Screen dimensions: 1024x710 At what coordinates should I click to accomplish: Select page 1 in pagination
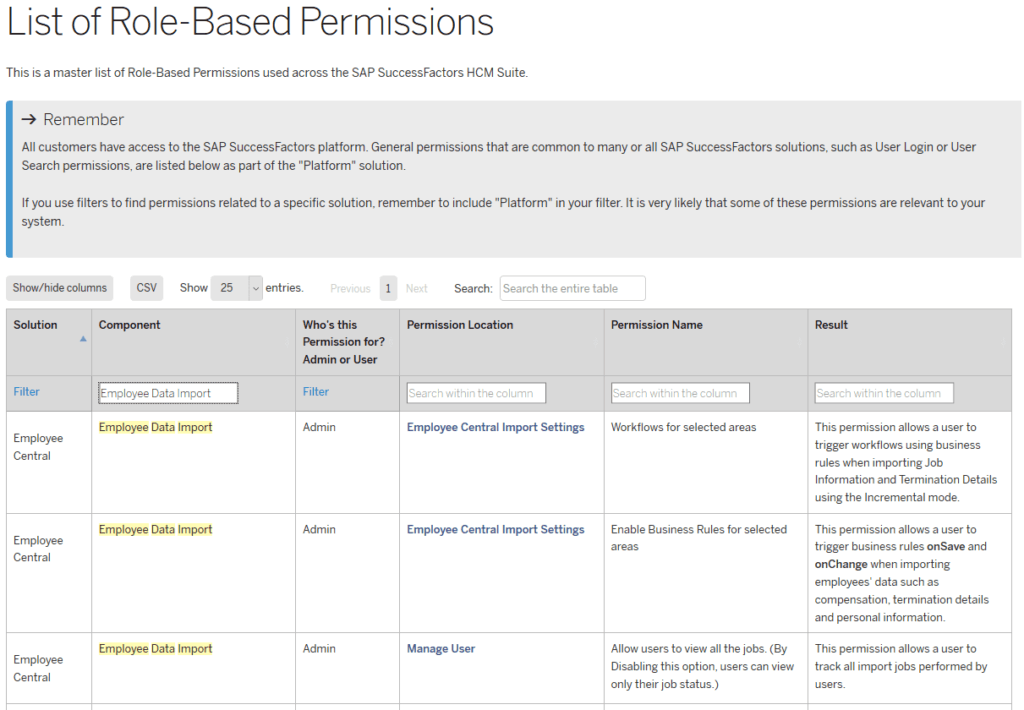coord(388,288)
